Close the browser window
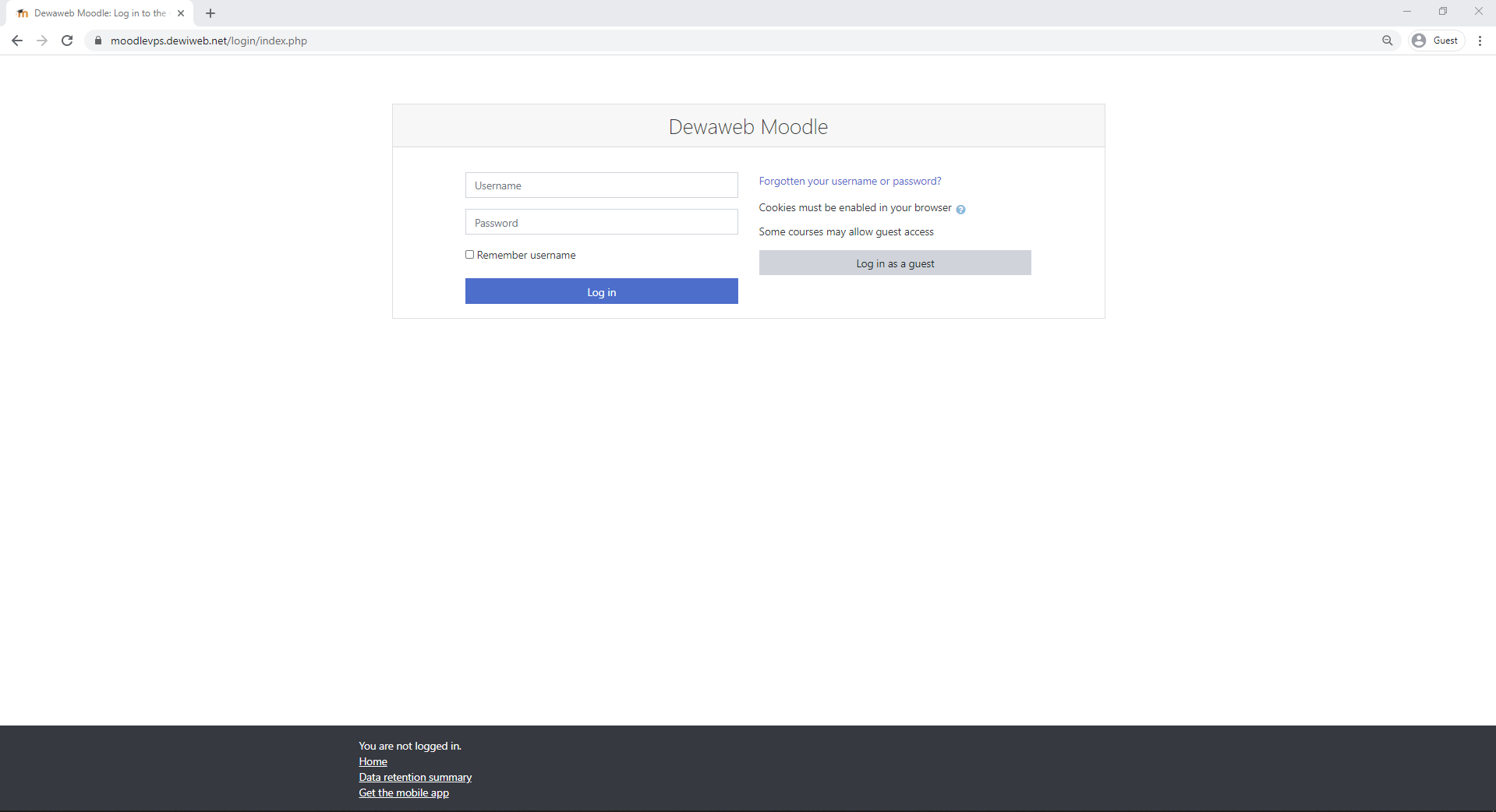 click(1478, 11)
